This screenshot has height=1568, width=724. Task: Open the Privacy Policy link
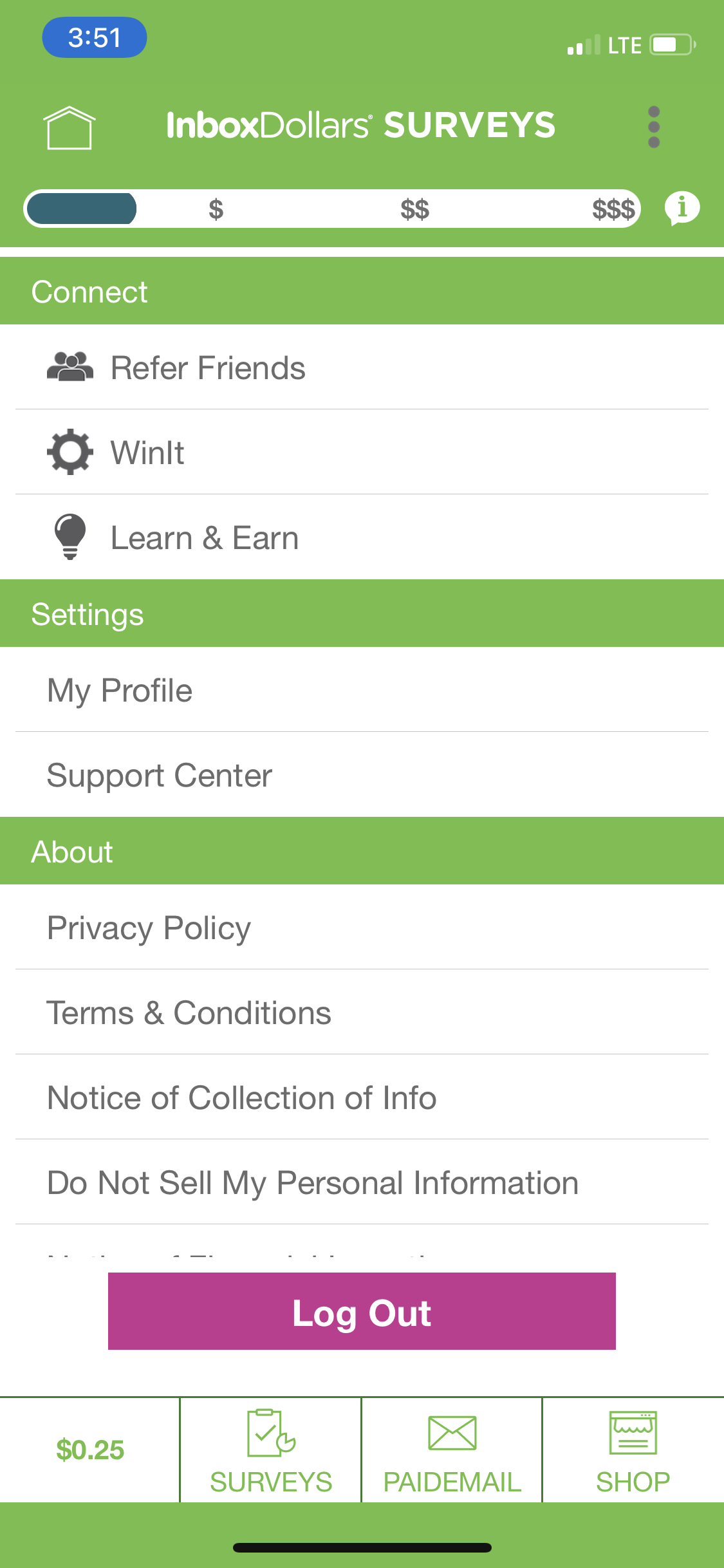pyautogui.click(x=149, y=928)
